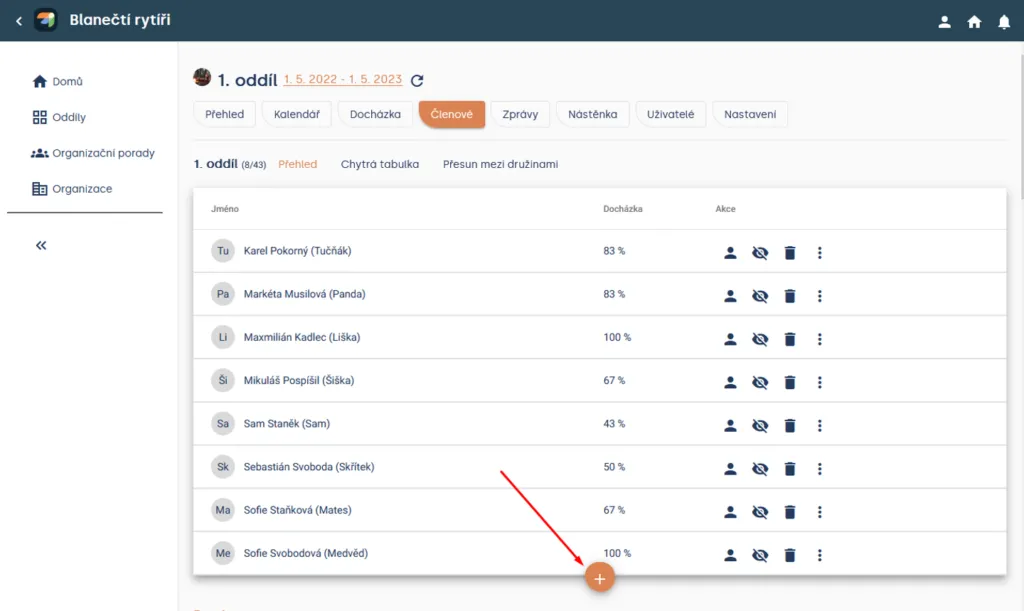Switch to the Docházka tab
1024x611 pixels.
[376, 114]
